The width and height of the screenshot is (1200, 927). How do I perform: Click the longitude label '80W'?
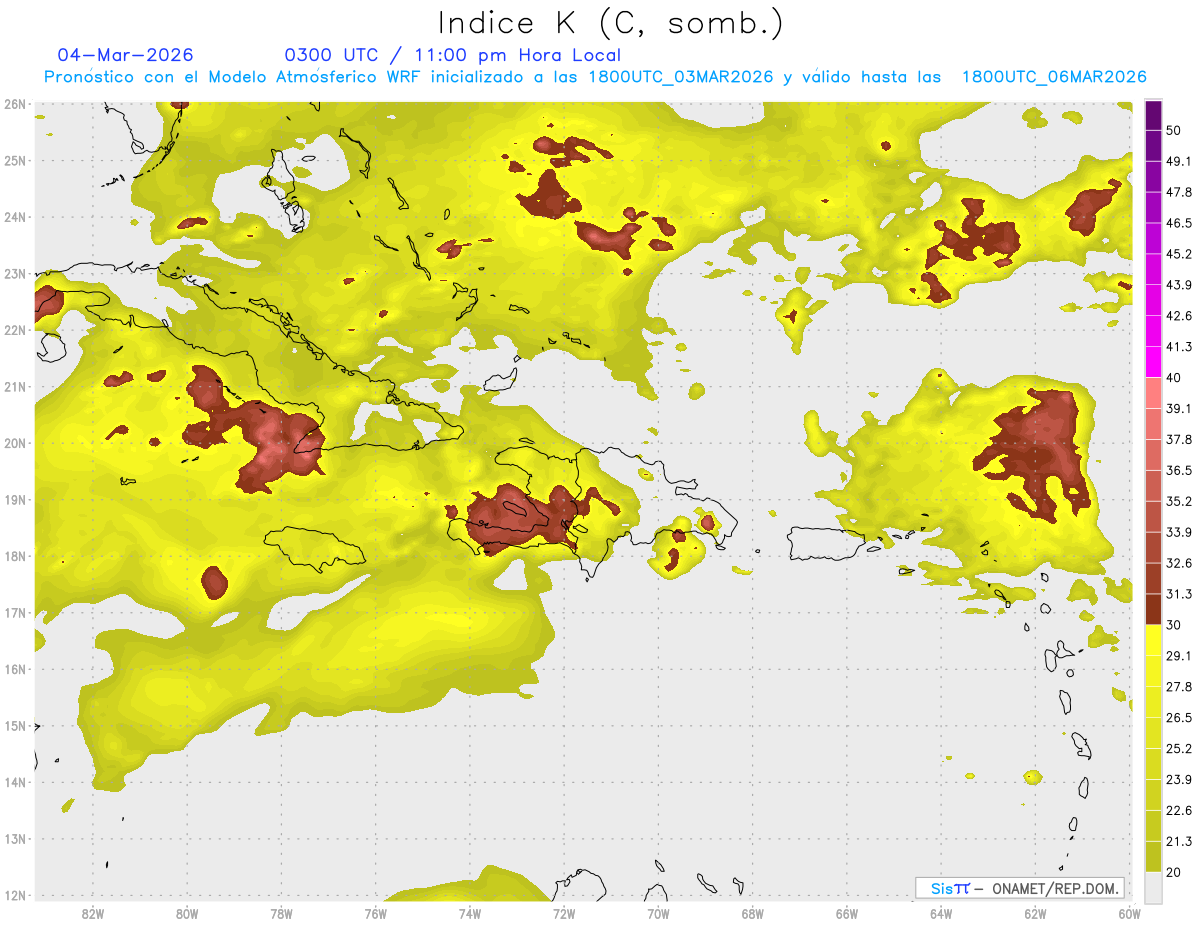[187, 913]
